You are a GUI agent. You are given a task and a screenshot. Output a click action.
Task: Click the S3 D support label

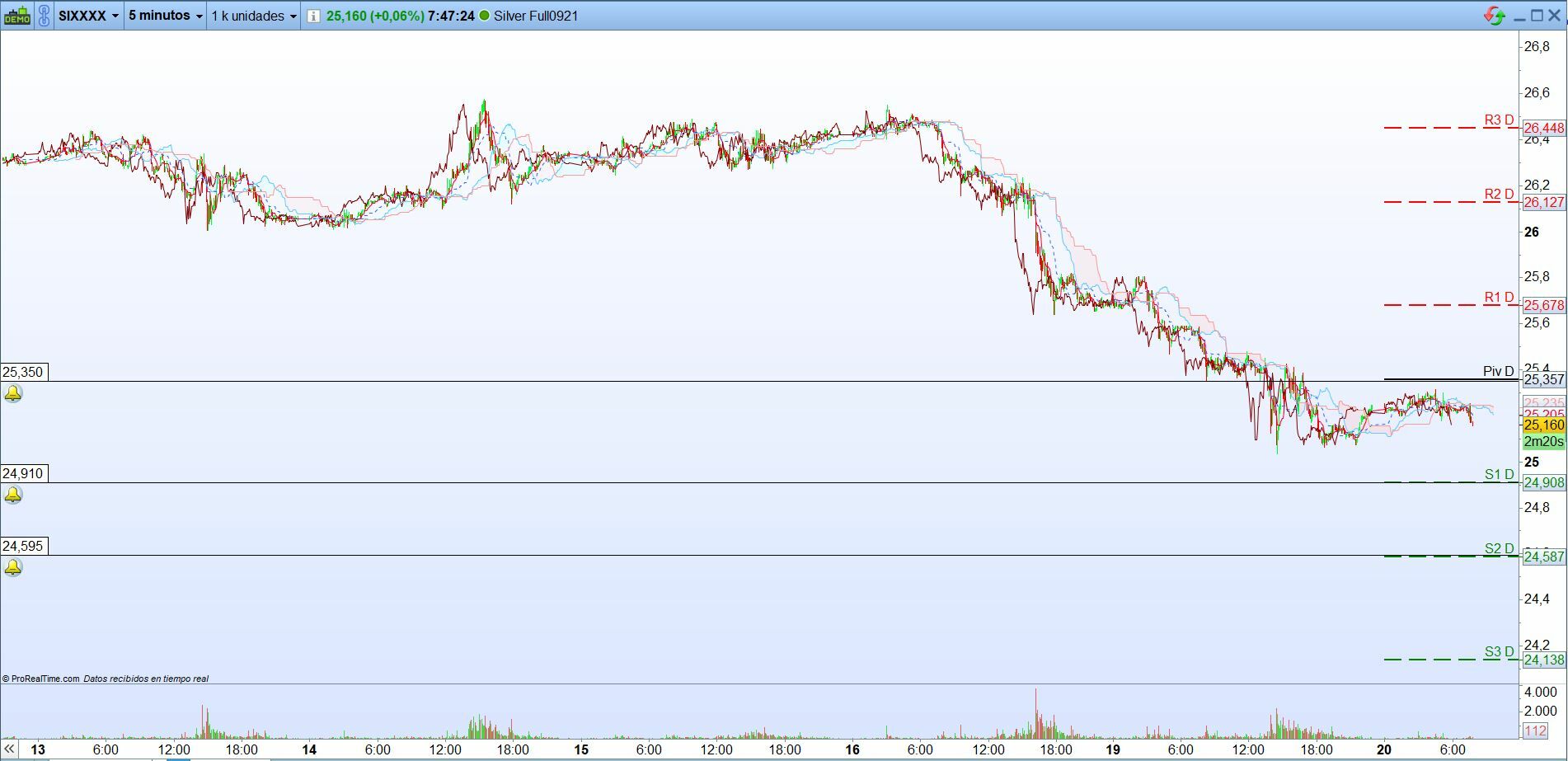tap(1500, 652)
